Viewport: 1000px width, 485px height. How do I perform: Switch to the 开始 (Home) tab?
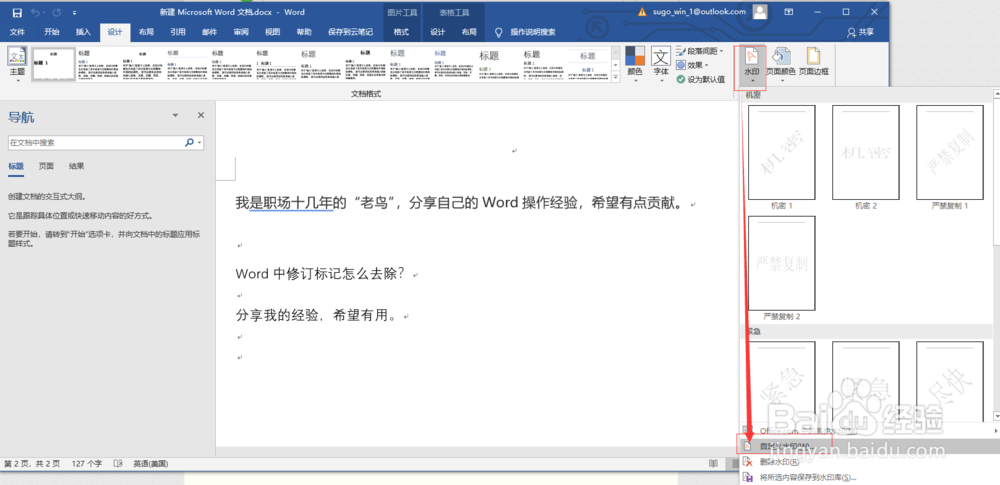tap(52, 32)
